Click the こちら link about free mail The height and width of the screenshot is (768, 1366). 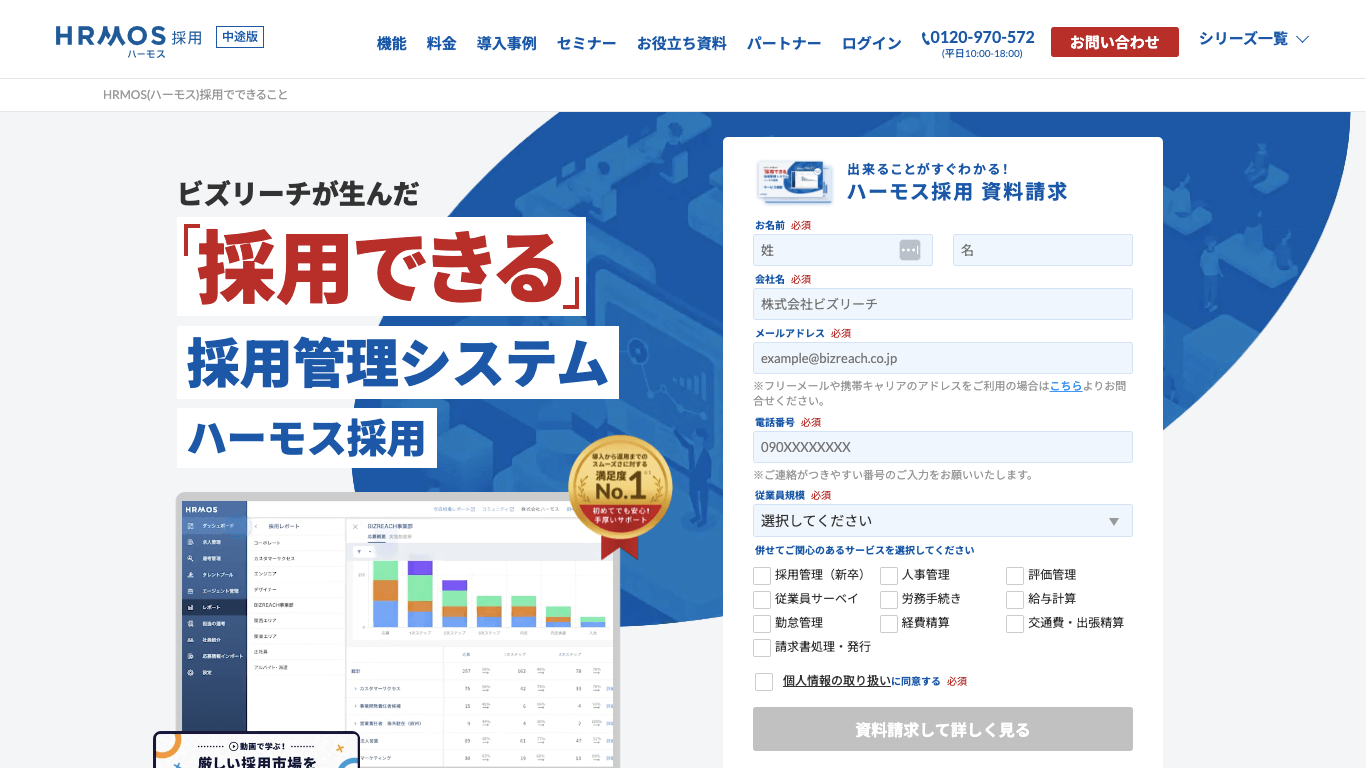1065,385
